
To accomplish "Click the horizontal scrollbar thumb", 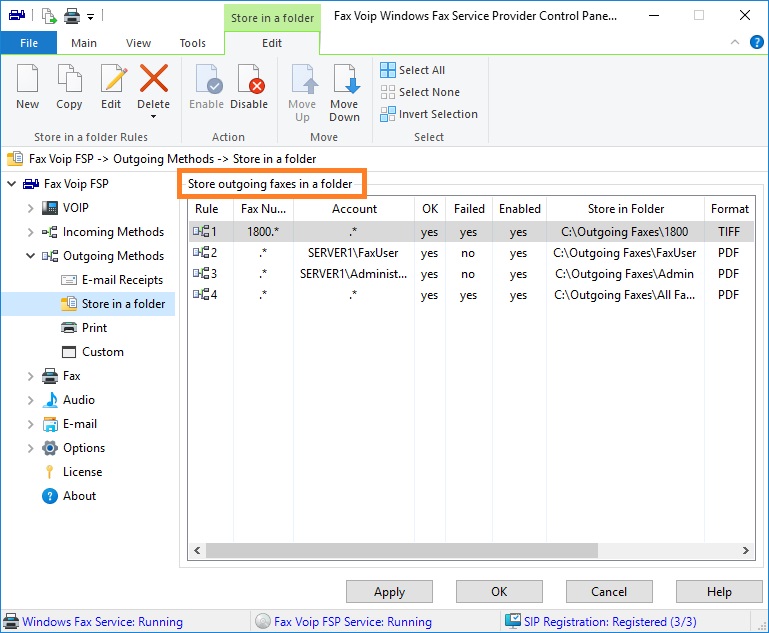I will pos(402,551).
